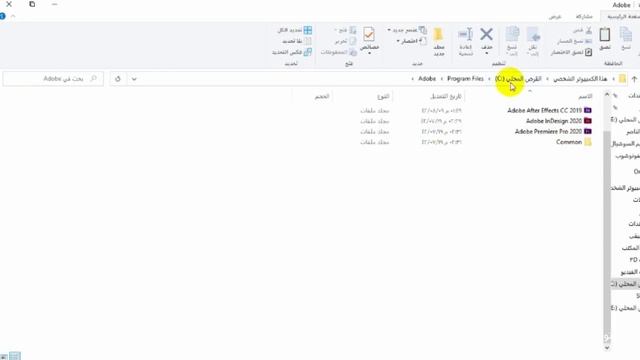The width and height of the screenshot is (640, 360).
Task: Open the arrow below Properties (خصائص)
Action: [369, 53]
